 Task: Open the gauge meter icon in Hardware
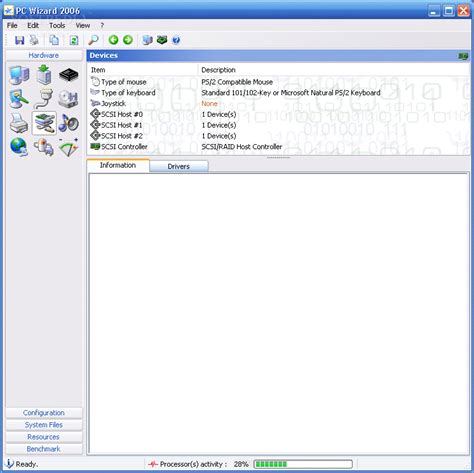point(68,147)
